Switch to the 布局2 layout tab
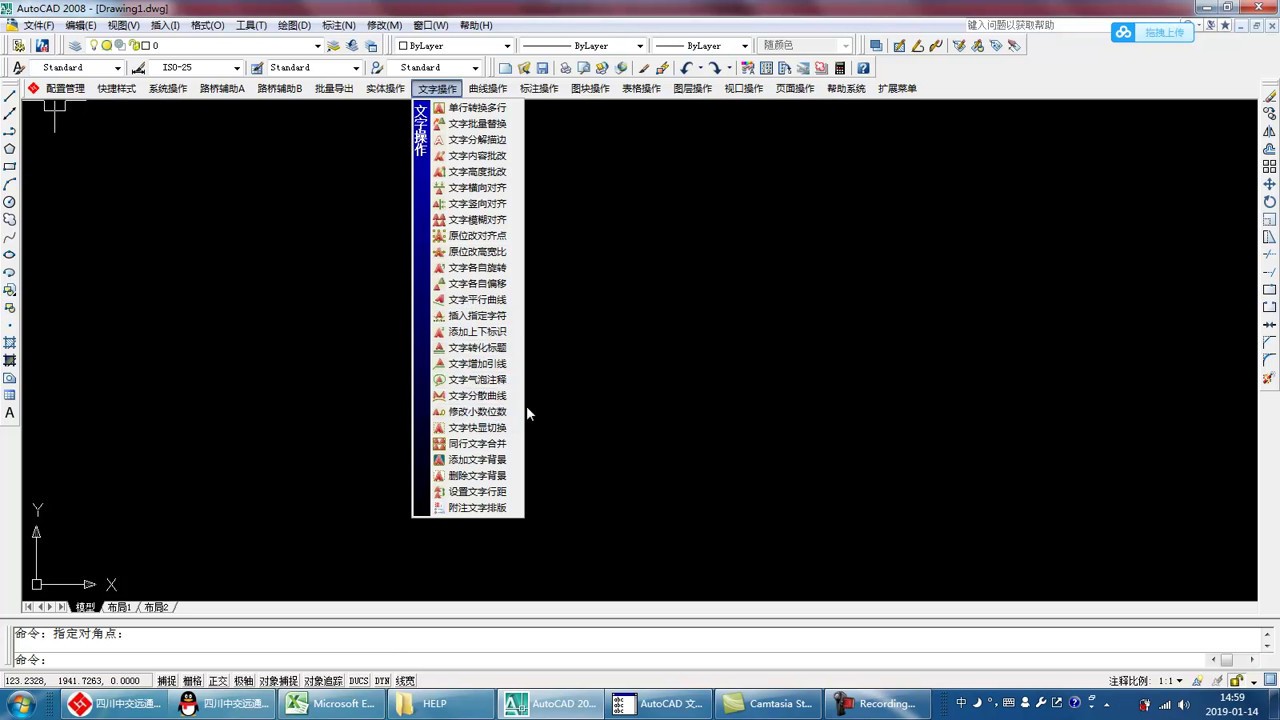The height and width of the screenshot is (720, 1280). (x=156, y=607)
